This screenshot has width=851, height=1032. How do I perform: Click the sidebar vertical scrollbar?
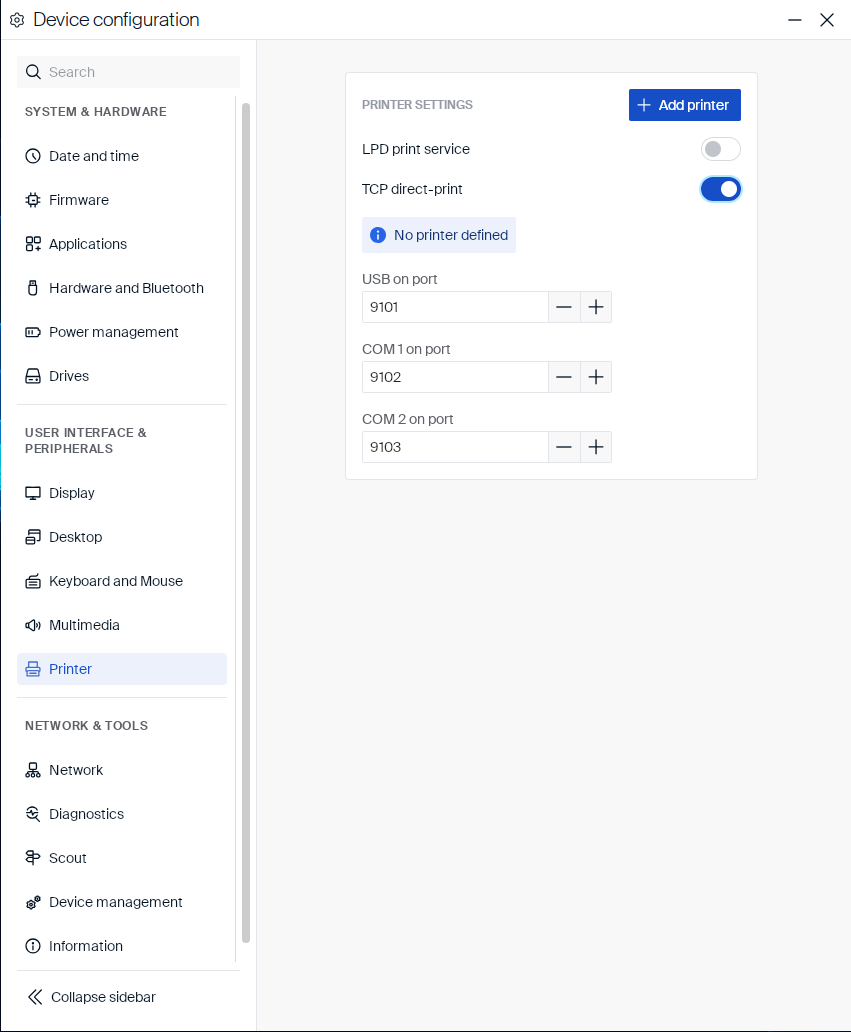click(x=246, y=523)
